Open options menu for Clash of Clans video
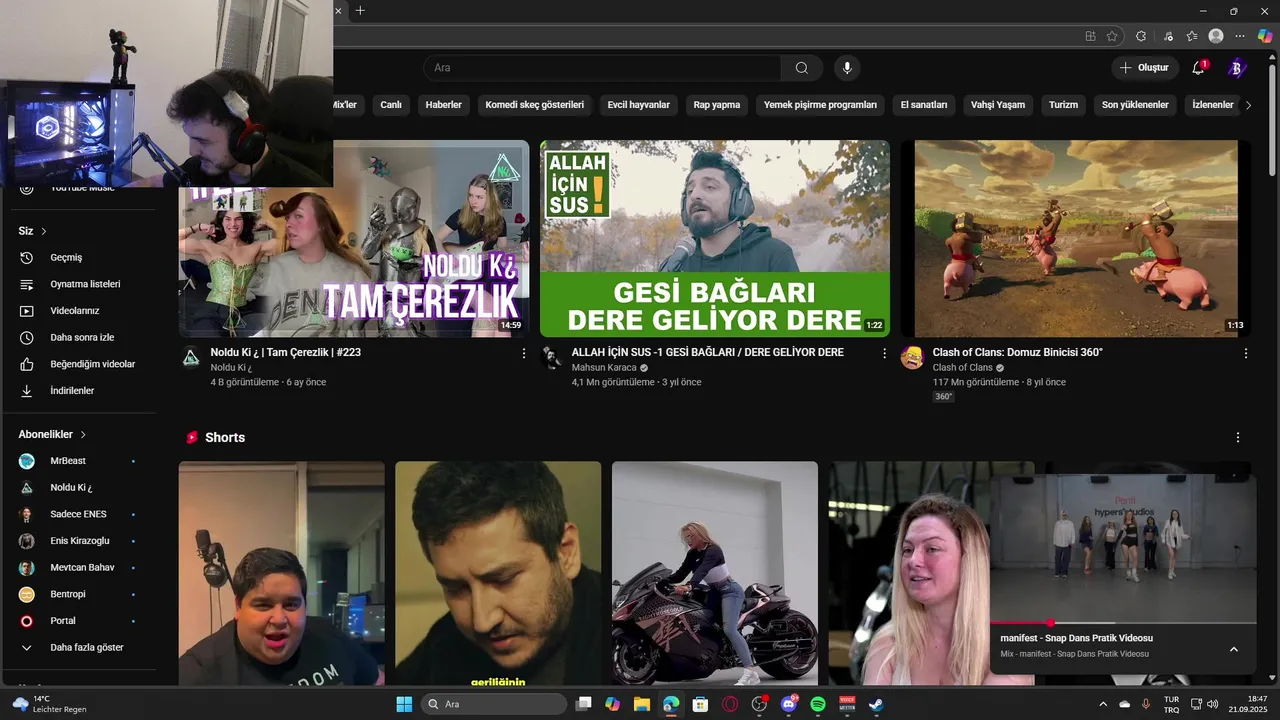The width and height of the screenshot is (1280, 720). [x=1246, y=353]
